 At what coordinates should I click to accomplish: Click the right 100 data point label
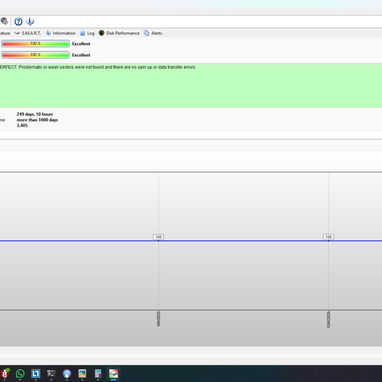tap(328, 237)
